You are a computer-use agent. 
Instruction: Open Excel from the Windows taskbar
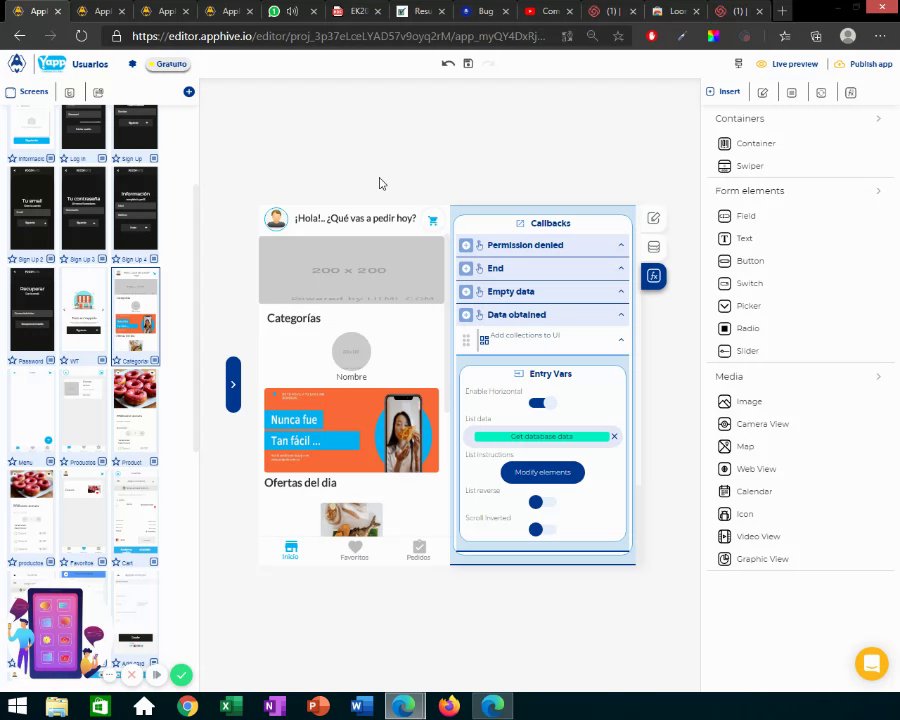231,706
